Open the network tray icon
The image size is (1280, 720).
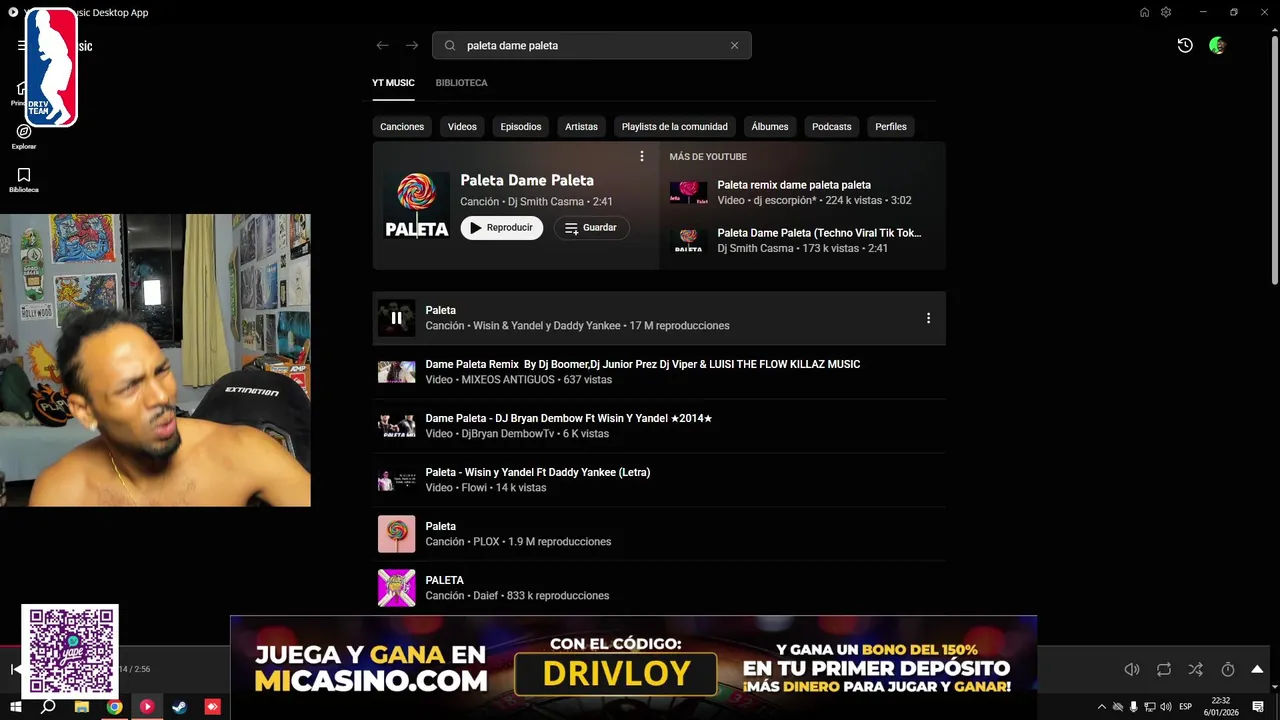click(1150, 707)
